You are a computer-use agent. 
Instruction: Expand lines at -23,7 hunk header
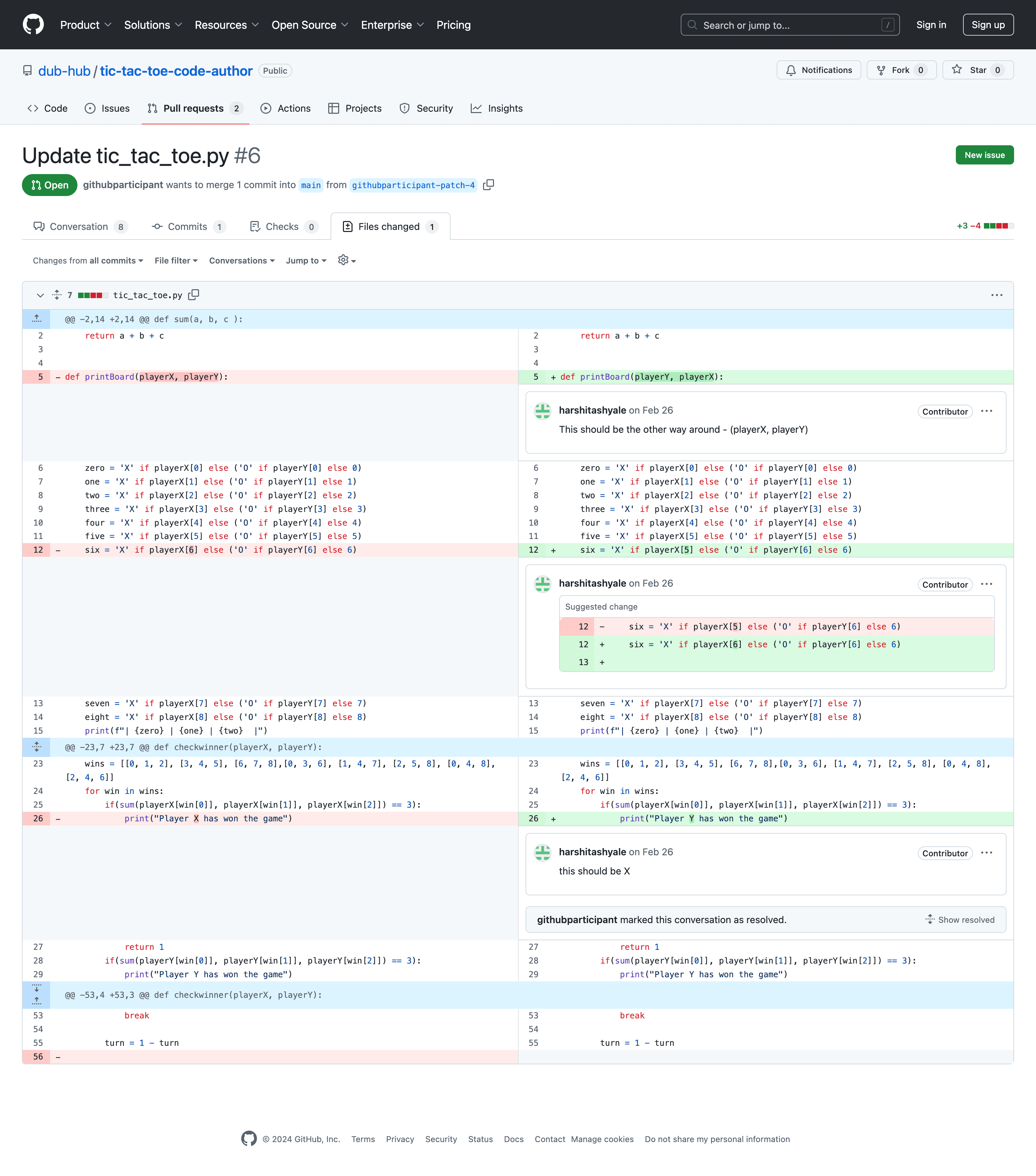tap(36, 747)
